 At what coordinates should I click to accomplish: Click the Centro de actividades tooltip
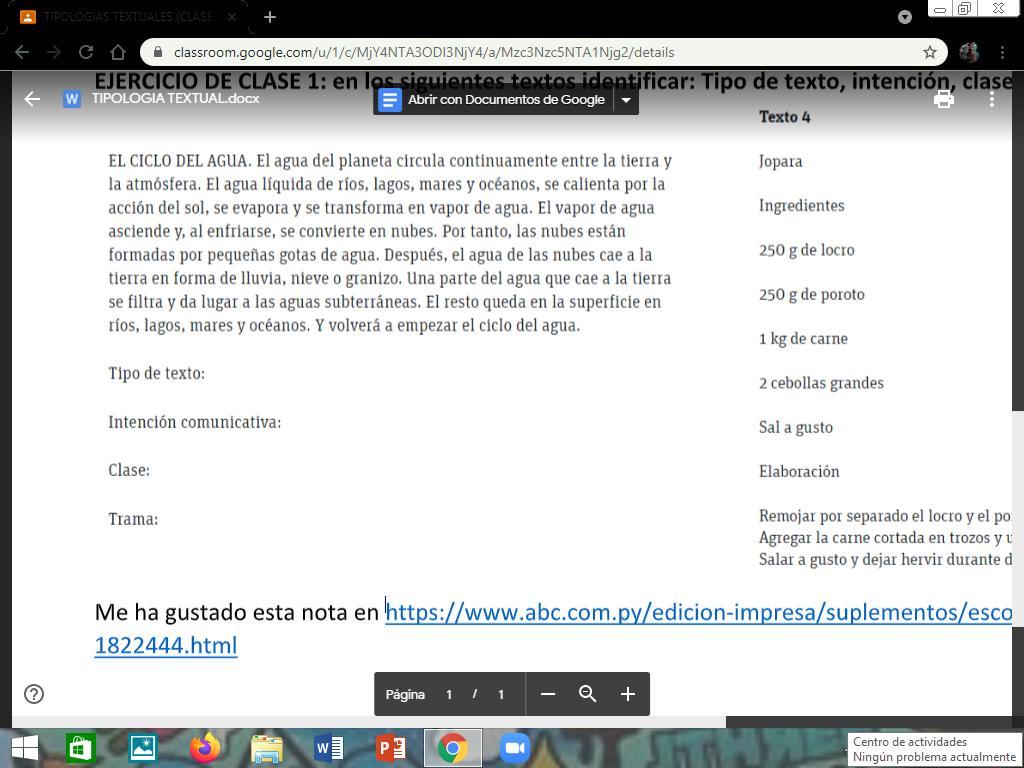pos(935,749)
